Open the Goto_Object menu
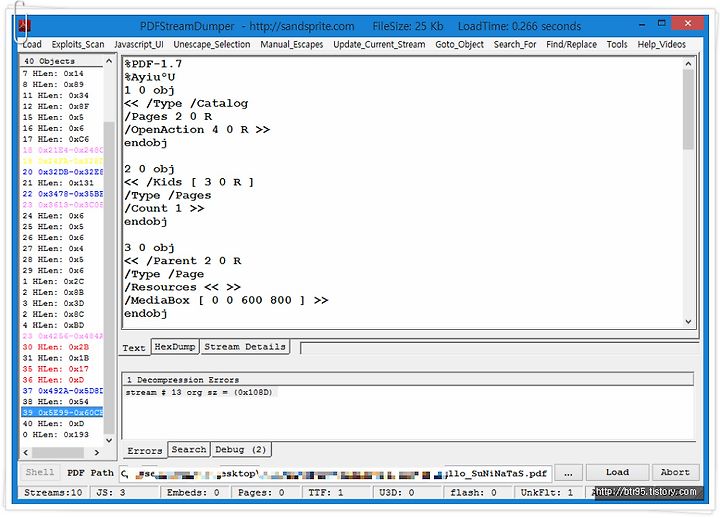This screenshot has height=518, width=720. click(x=459, y=45)
